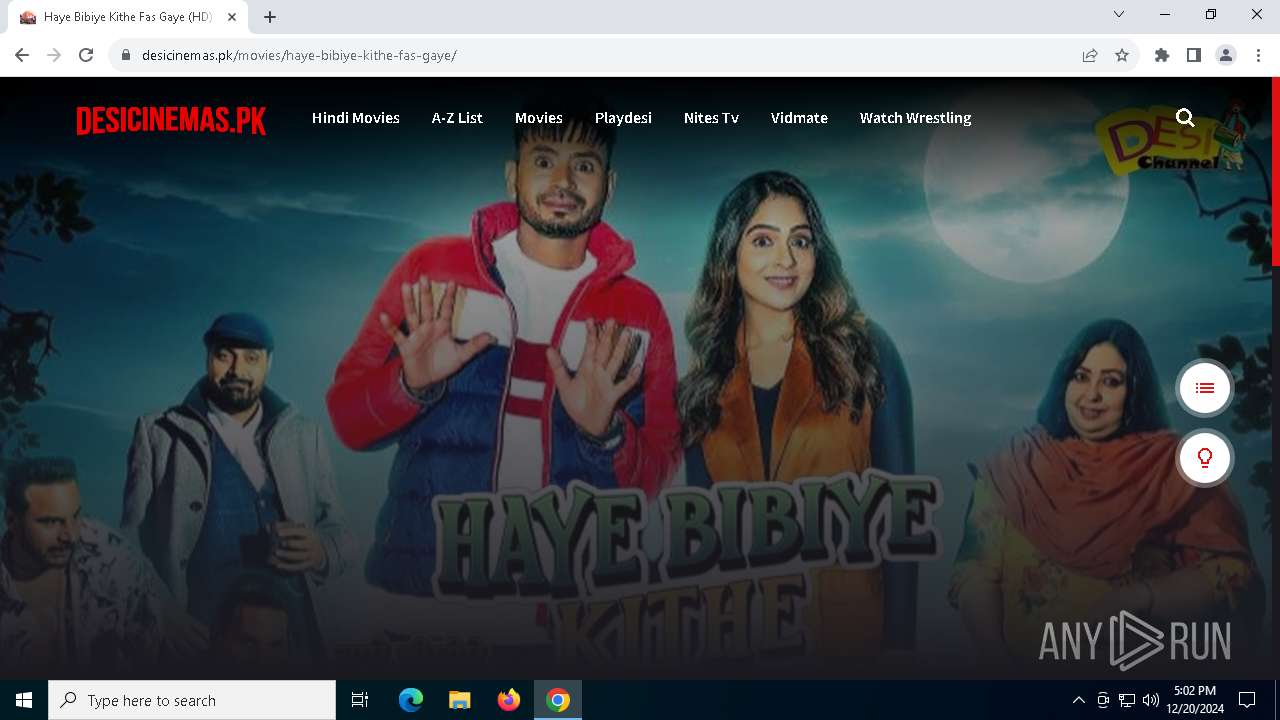1280x720 pixels.
Task: Click the taskbar search box
Action: point(192,700)
